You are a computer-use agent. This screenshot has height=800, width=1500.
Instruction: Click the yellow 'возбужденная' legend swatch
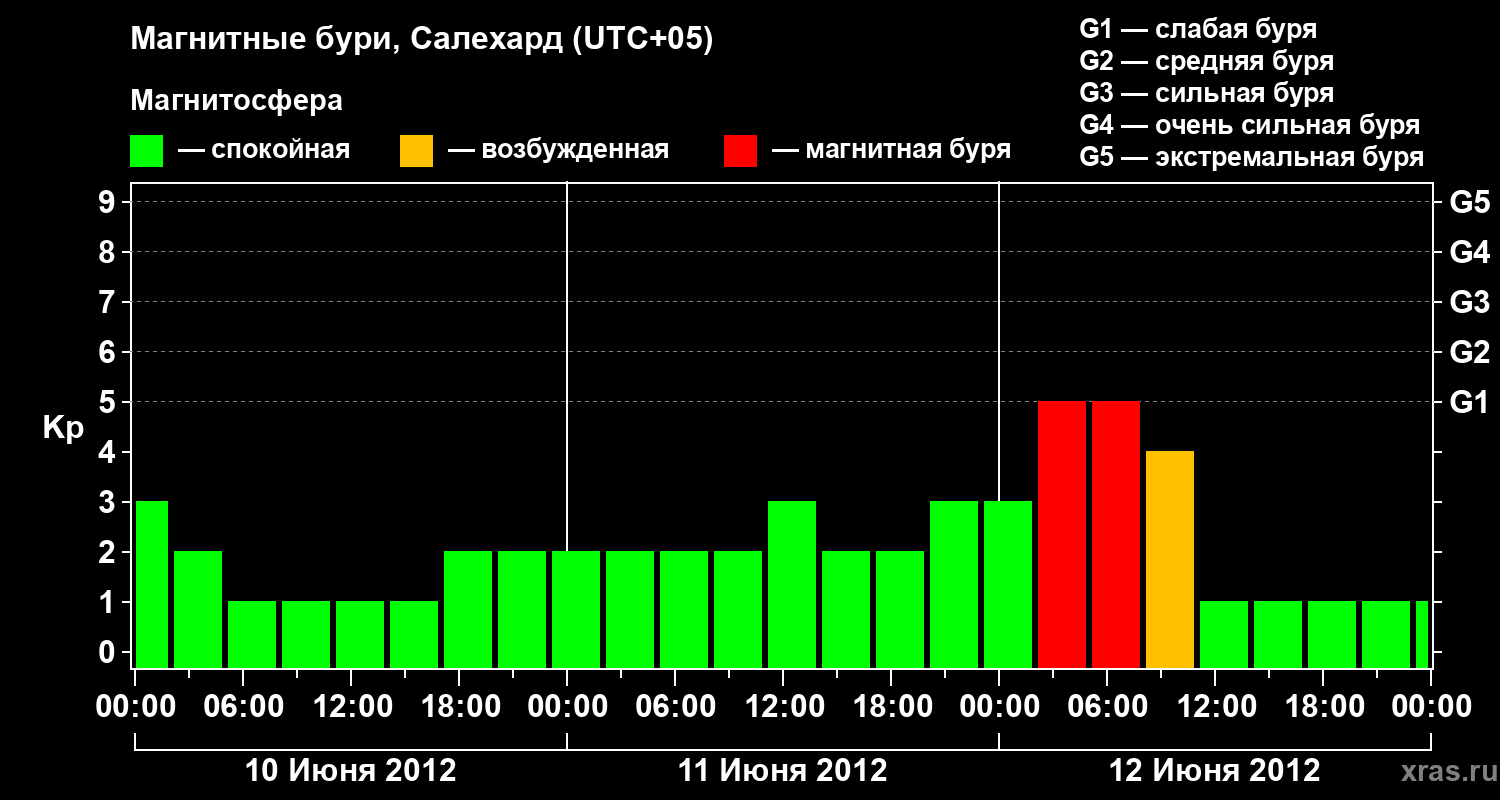417,151
